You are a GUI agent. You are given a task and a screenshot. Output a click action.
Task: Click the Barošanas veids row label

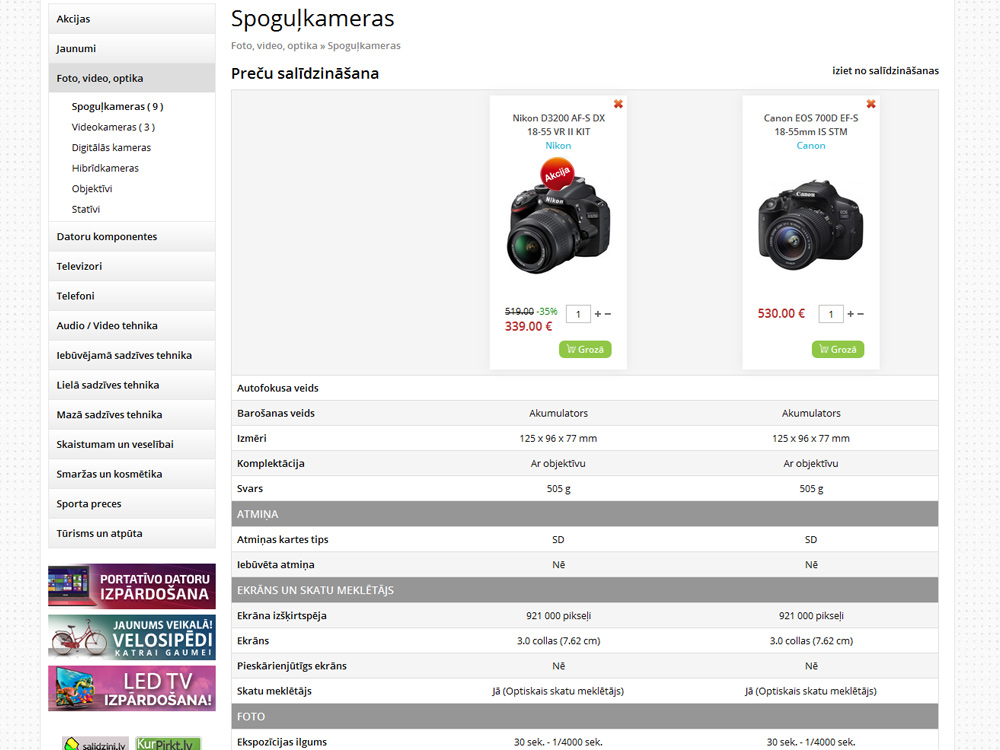coord(276,413)
